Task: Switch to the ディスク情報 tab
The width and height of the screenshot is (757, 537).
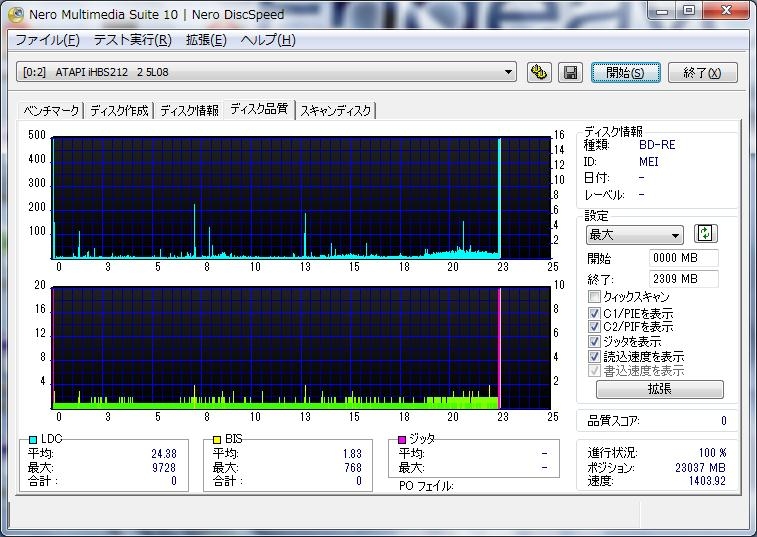Action: tap(189, 111)
